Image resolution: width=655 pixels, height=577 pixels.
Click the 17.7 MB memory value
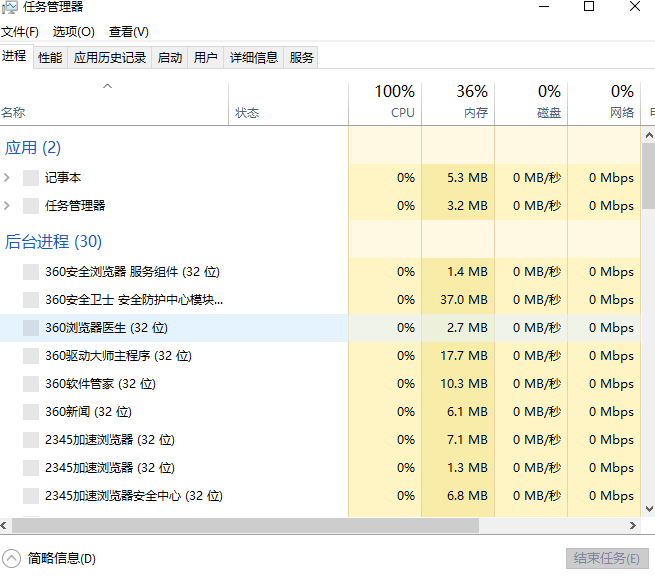point(464,356)
